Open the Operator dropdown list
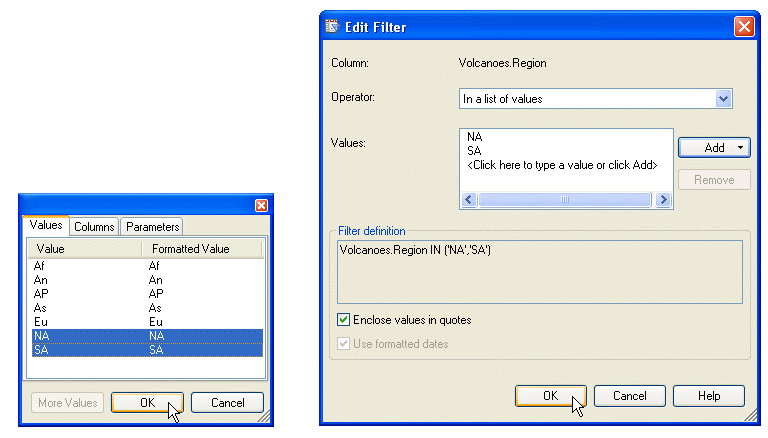768x438 pixels. 724,98
